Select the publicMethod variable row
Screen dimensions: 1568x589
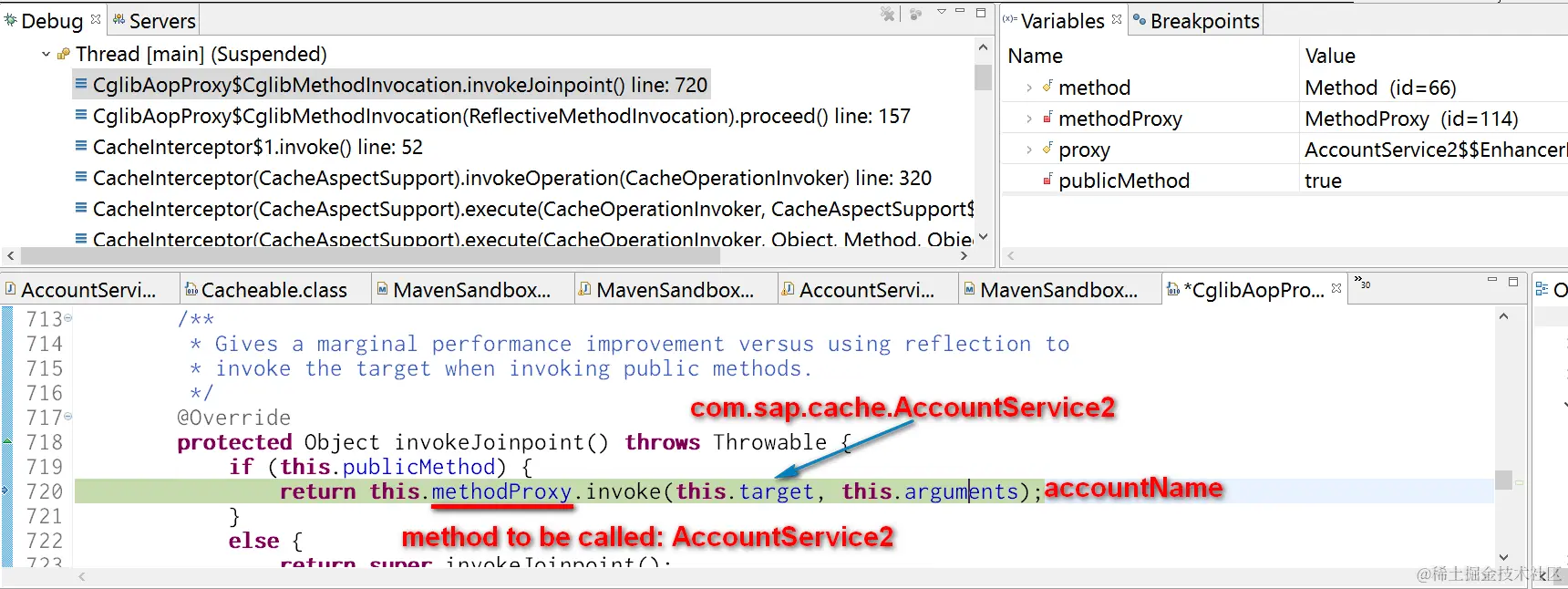(x=1284, y=181)
